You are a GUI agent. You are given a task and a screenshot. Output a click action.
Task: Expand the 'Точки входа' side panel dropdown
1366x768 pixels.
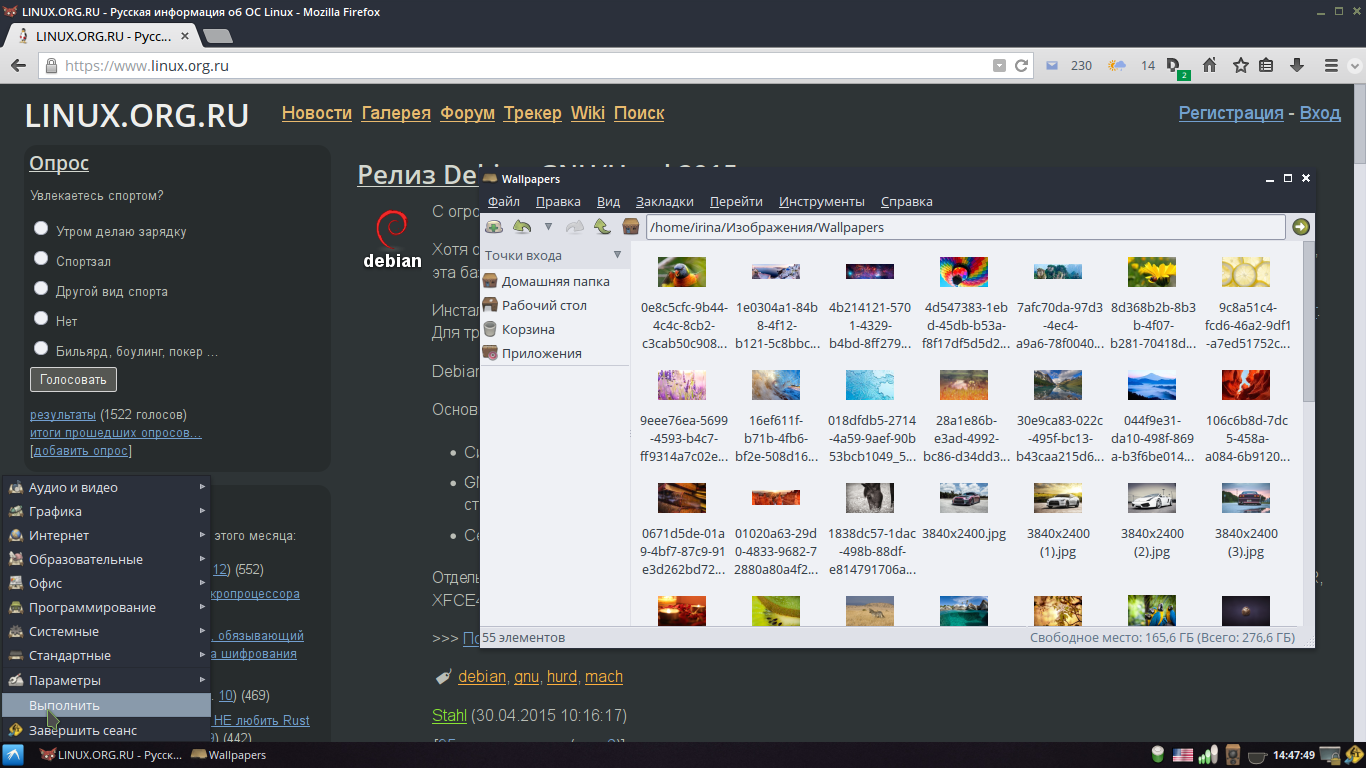coord(617,255)
